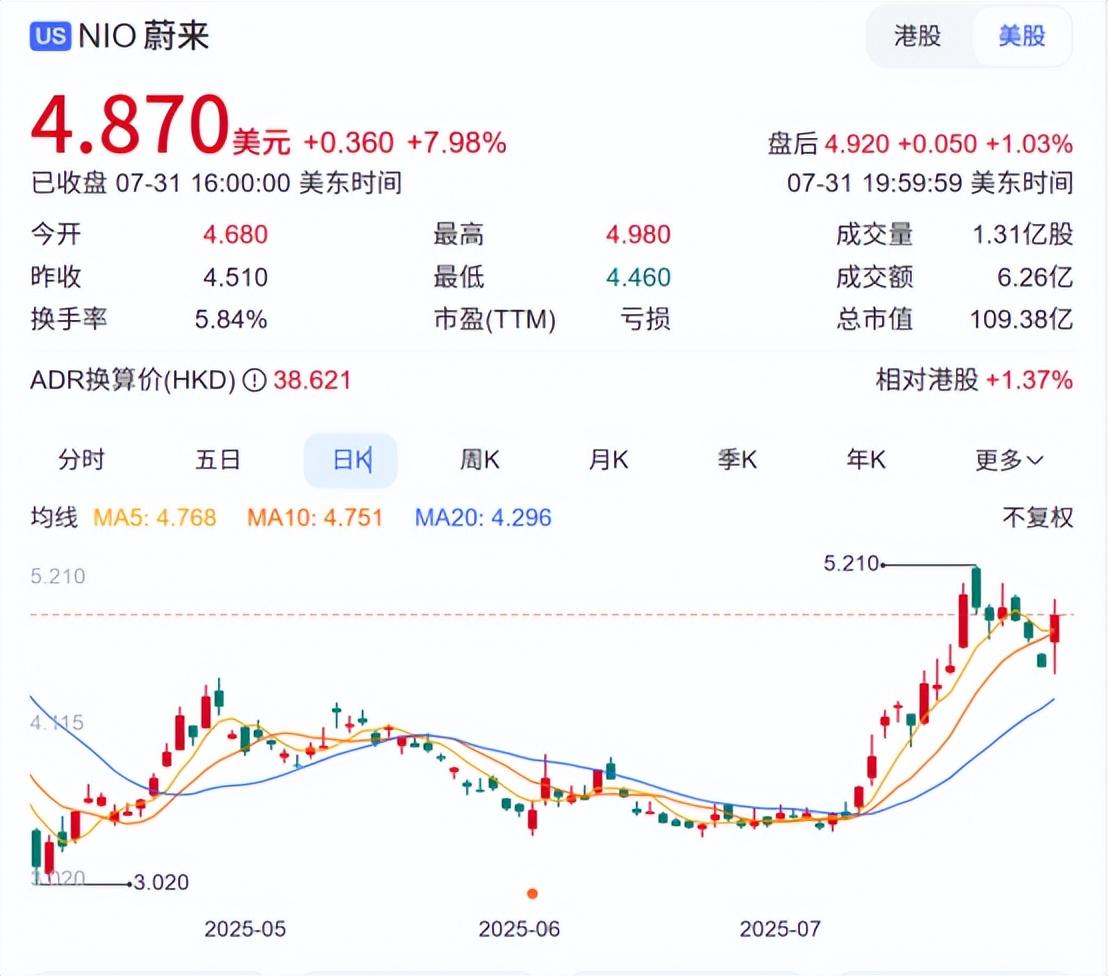Click the ADR price value 38.621
Image resolution: width=1108 pixels, height=976 pixels.
coord(312,381)
